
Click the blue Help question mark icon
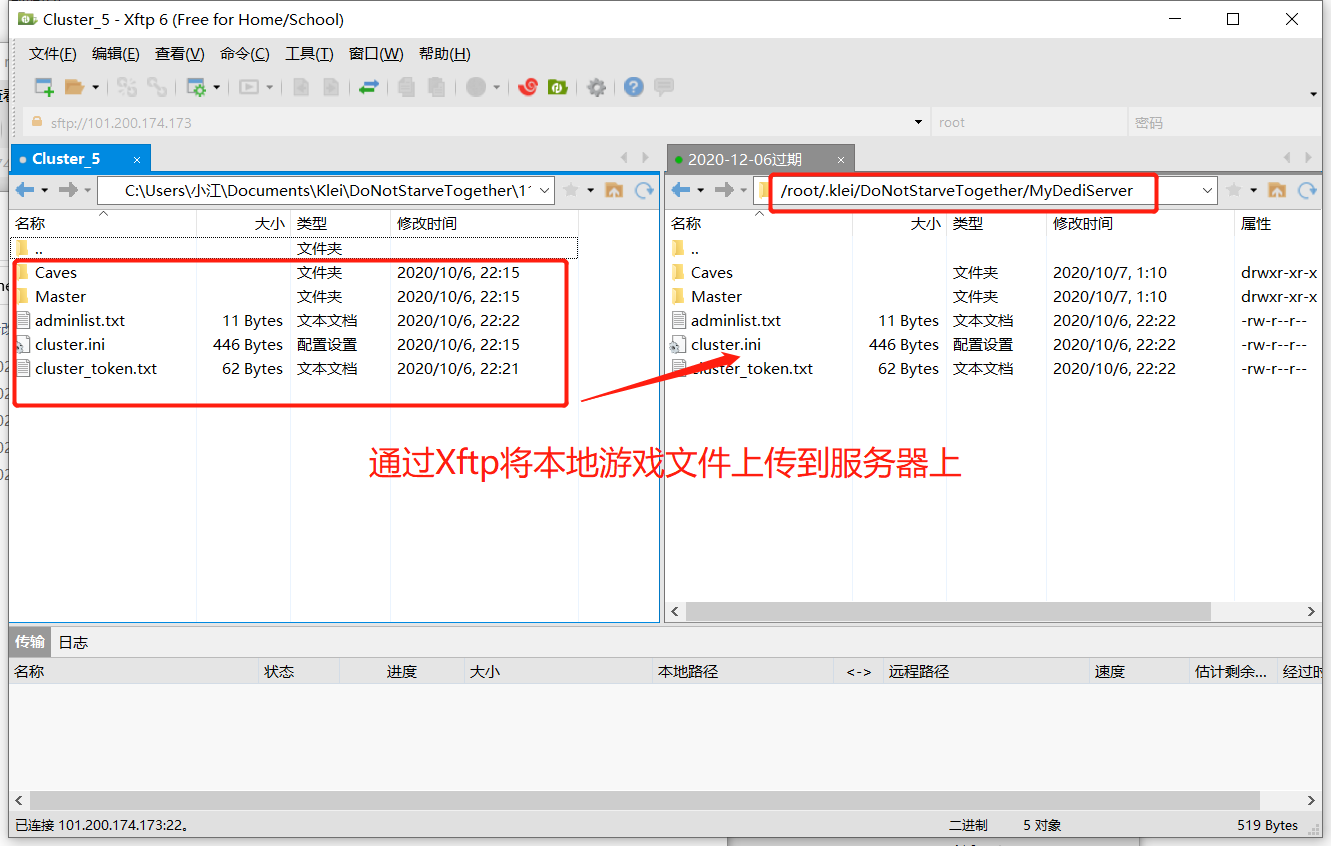tap(633, 87)
